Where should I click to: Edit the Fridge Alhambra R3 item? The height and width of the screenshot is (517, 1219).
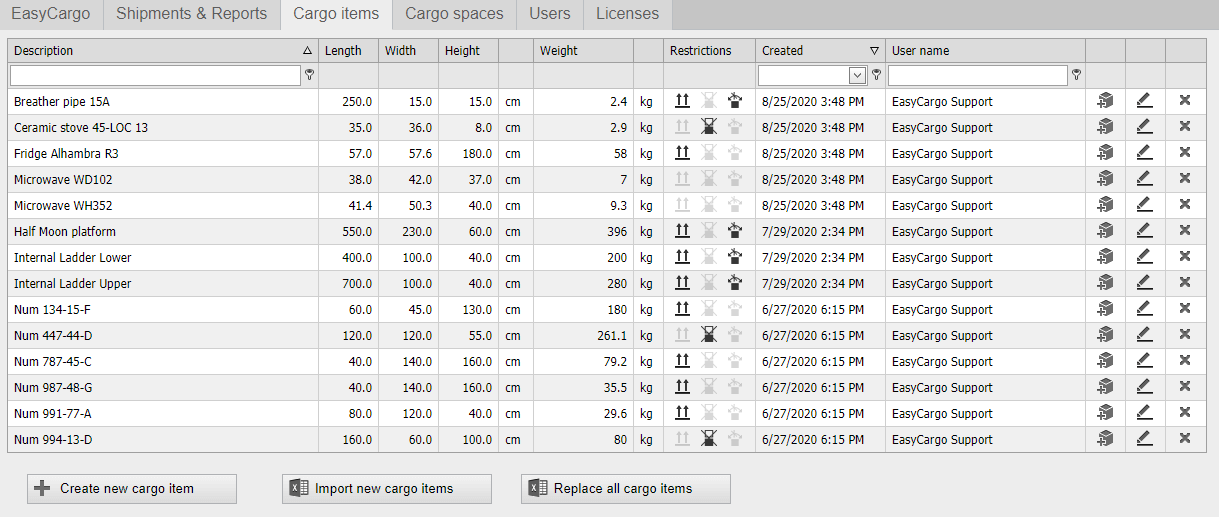point(1145,153)
